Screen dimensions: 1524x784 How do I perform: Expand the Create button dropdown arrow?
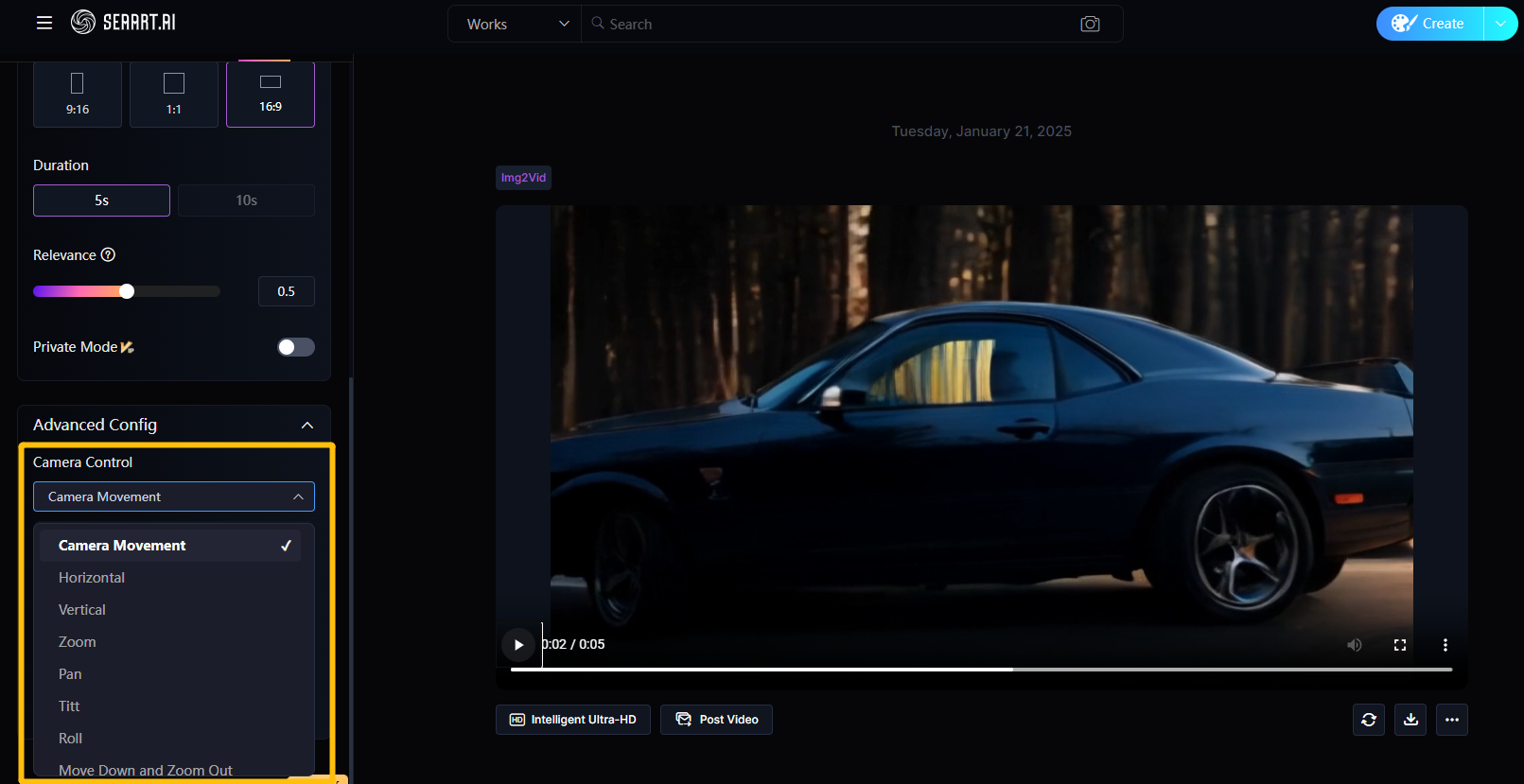pyautogui.click(x=1500, y=24)
